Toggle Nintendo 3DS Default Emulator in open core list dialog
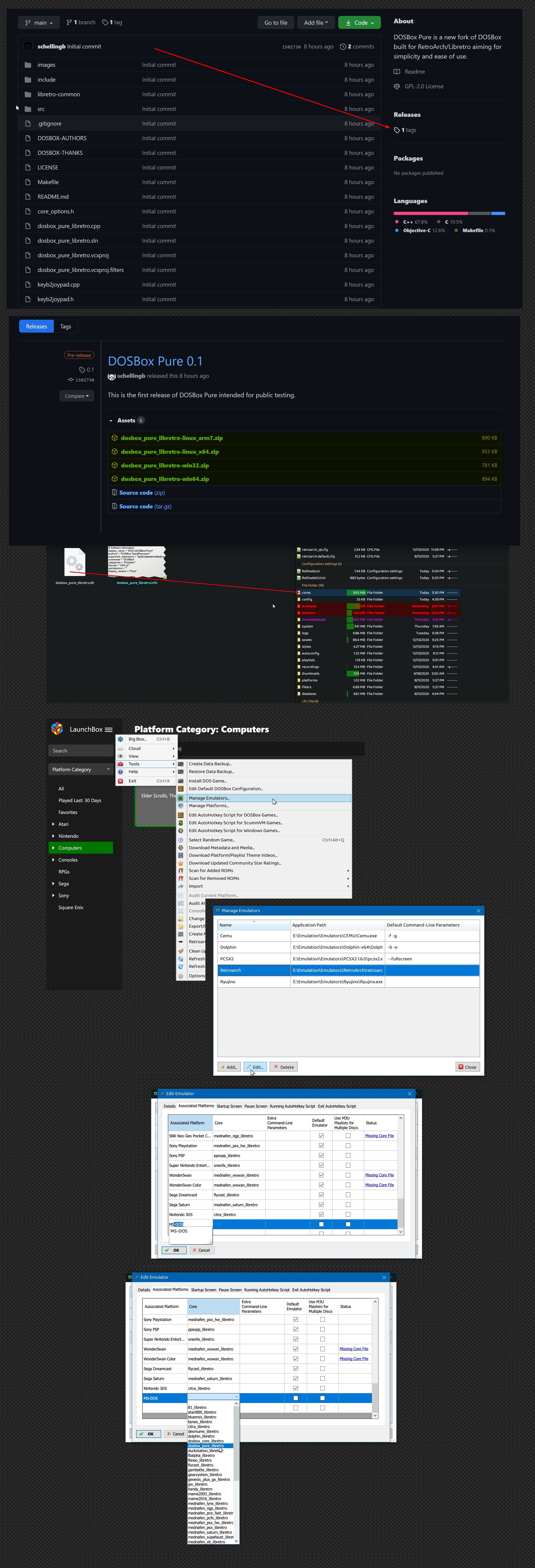The image size is (535, 1568). (x=296, y=1388)
